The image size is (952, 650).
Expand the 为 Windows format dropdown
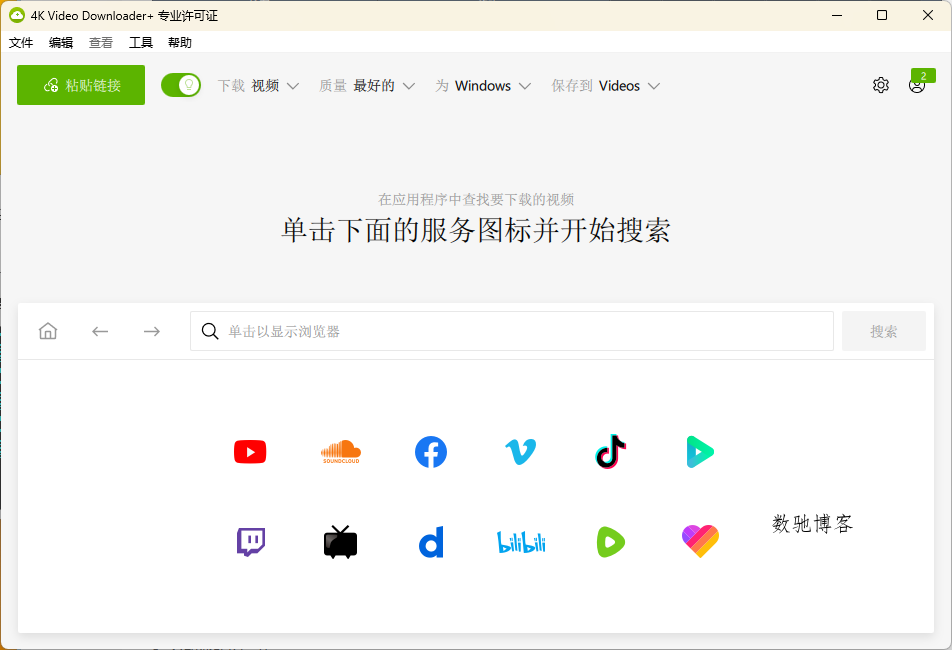pos(483,86)
